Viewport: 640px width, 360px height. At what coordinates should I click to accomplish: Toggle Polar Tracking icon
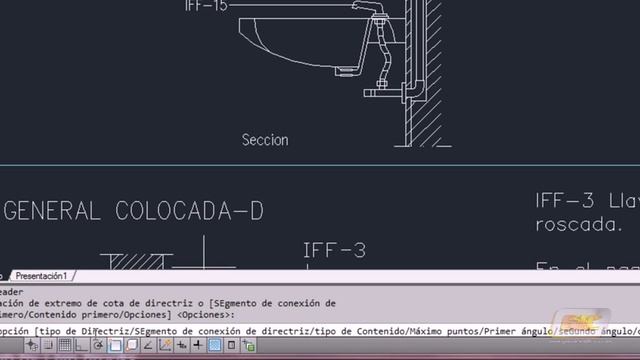tap(98, 346)
